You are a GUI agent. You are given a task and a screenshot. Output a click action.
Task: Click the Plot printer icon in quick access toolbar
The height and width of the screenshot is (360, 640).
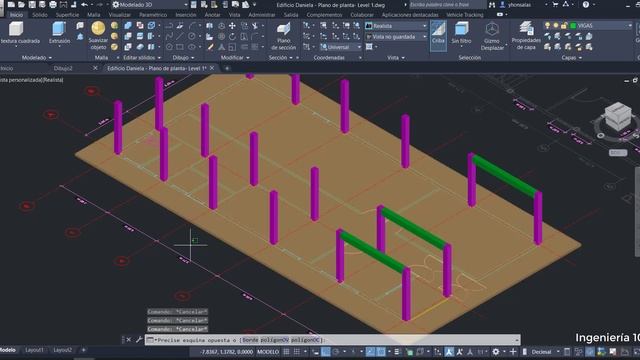tap(53, 4)
